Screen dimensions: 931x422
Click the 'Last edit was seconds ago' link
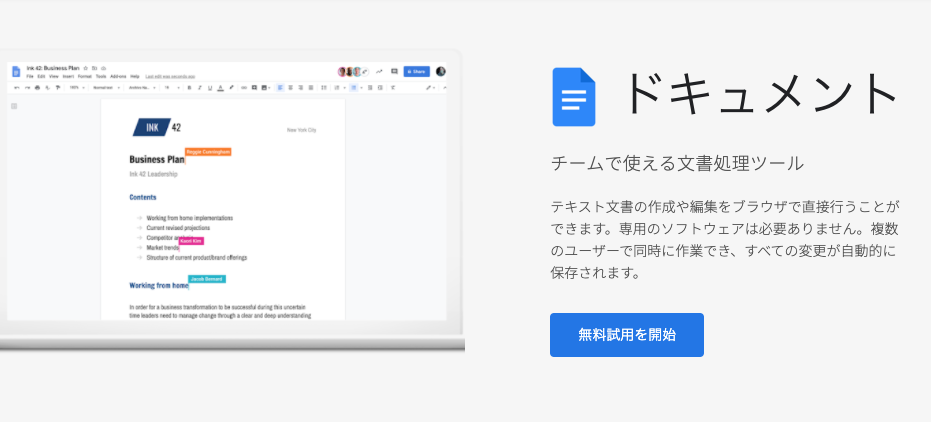point(170,77)
